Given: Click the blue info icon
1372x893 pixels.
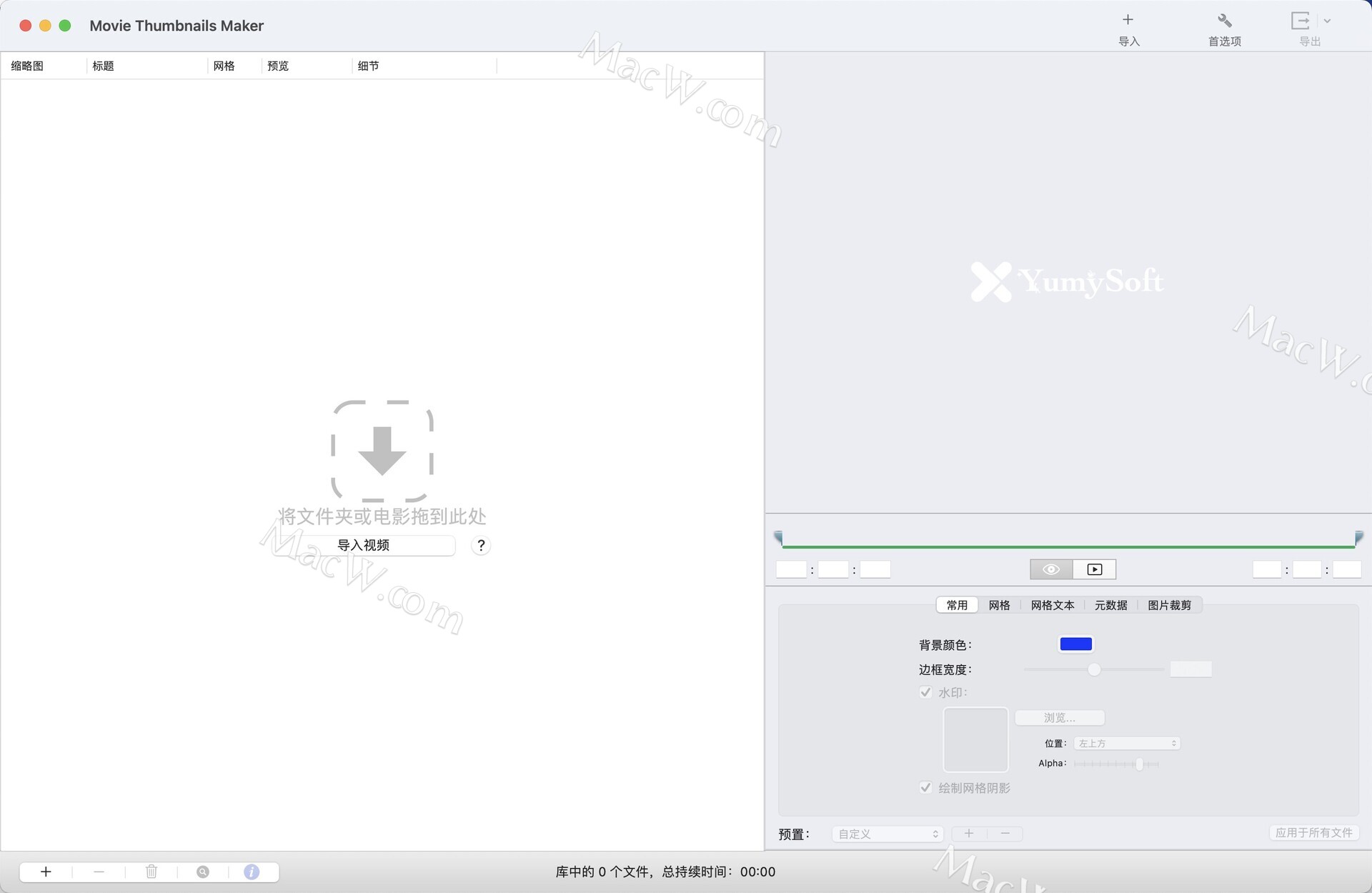Looking at the screenshot, I should [252, 872].
